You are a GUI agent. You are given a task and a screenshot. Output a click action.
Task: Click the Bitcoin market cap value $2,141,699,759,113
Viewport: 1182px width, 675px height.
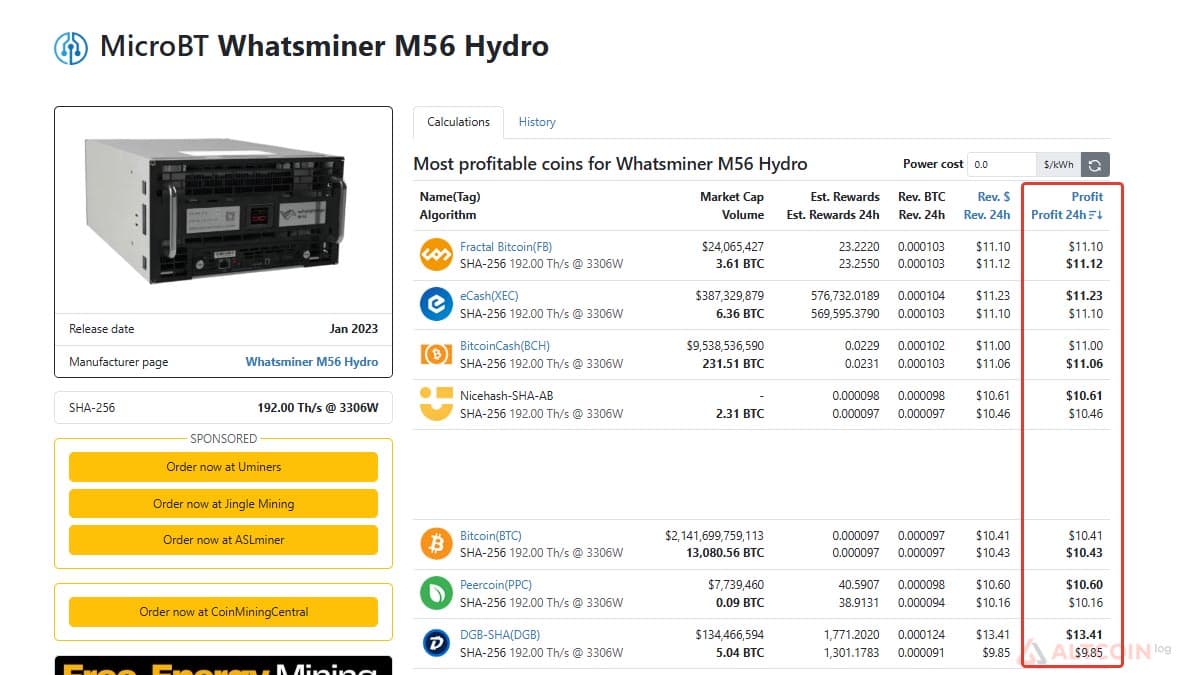[714, 535]
